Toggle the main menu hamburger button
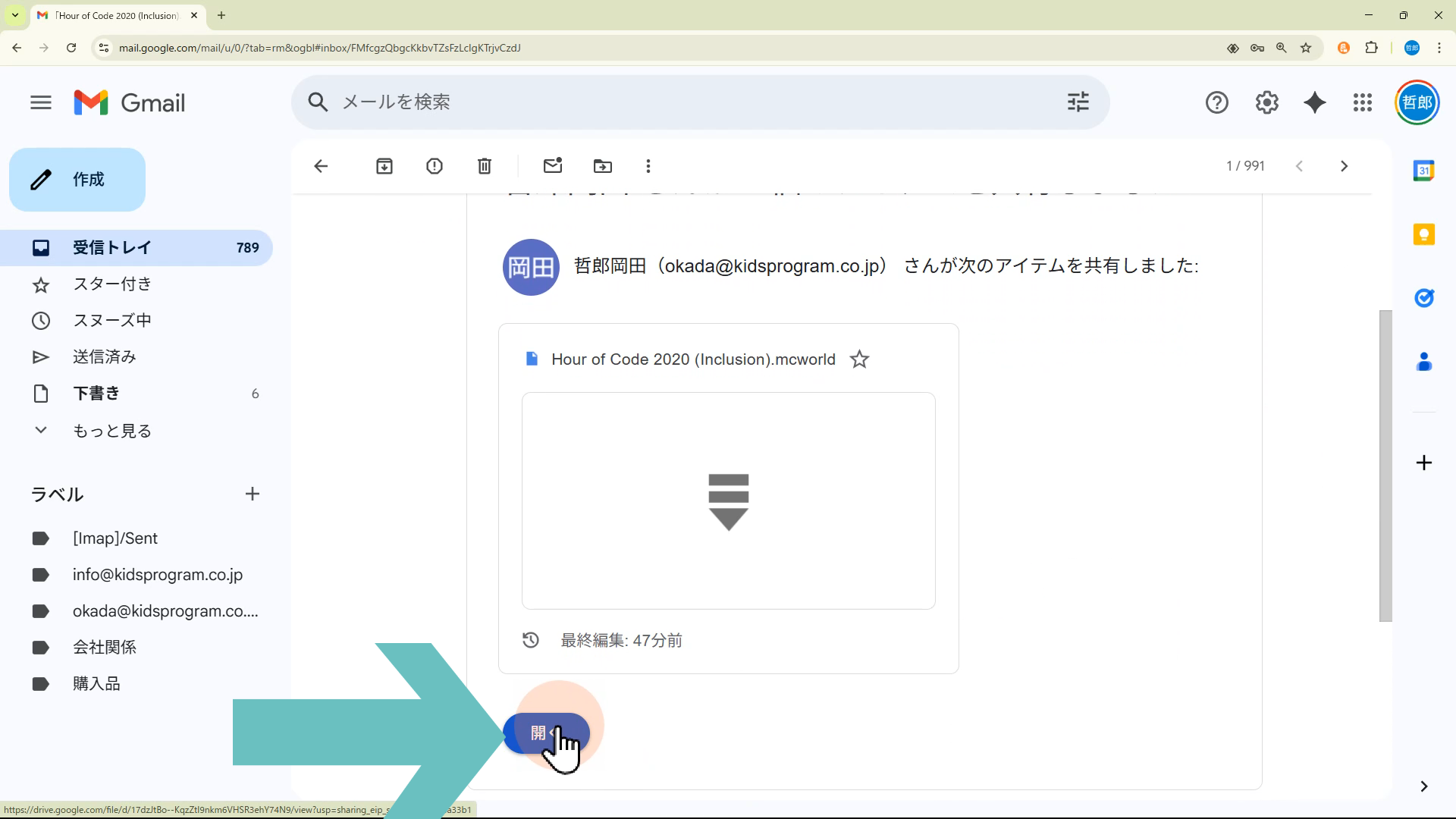Image resolution: width=1456 pixels, height=819 pixels. point(41,102)
